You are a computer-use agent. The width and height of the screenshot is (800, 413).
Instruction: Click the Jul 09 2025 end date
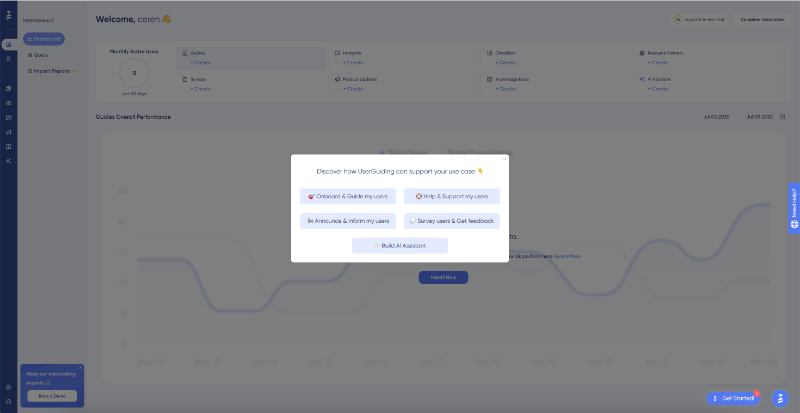point(760,117)
